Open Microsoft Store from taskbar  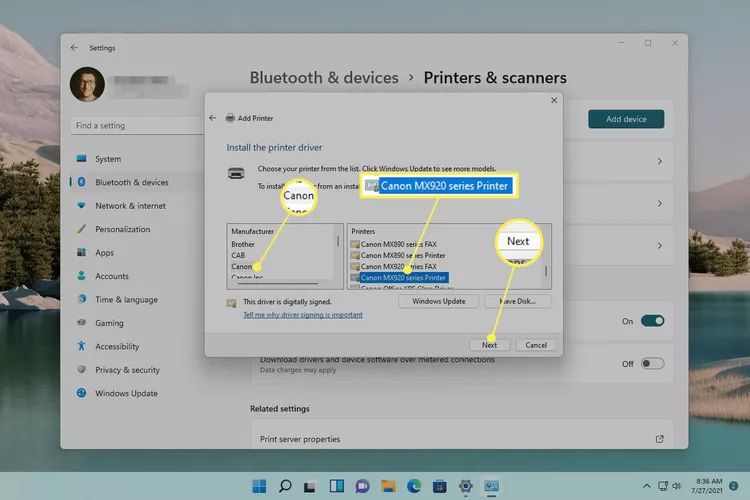click(440, 486)
